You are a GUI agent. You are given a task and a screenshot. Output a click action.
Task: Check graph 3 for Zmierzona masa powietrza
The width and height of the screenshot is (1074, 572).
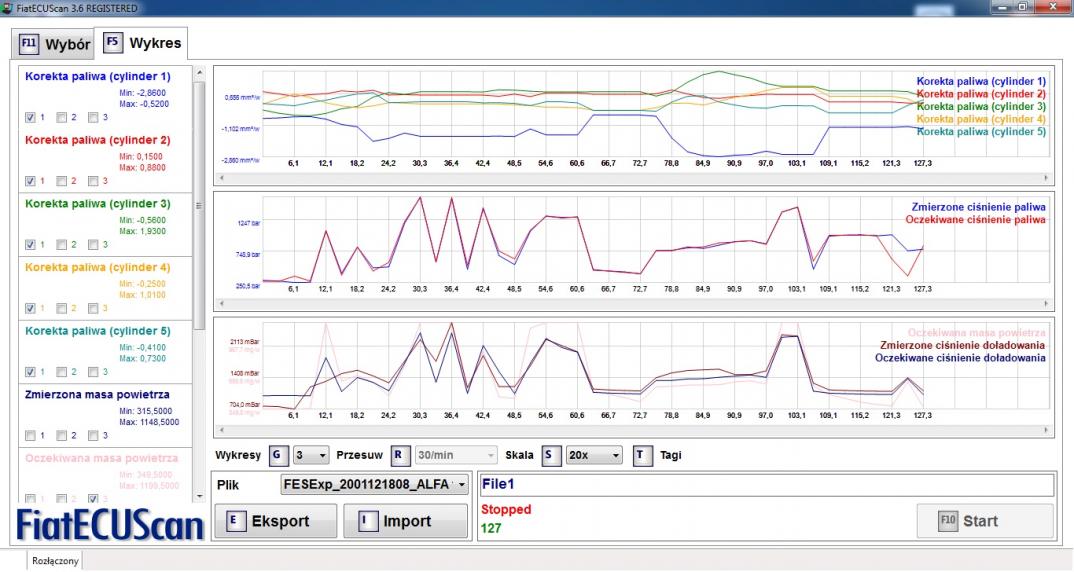point(94,435)
